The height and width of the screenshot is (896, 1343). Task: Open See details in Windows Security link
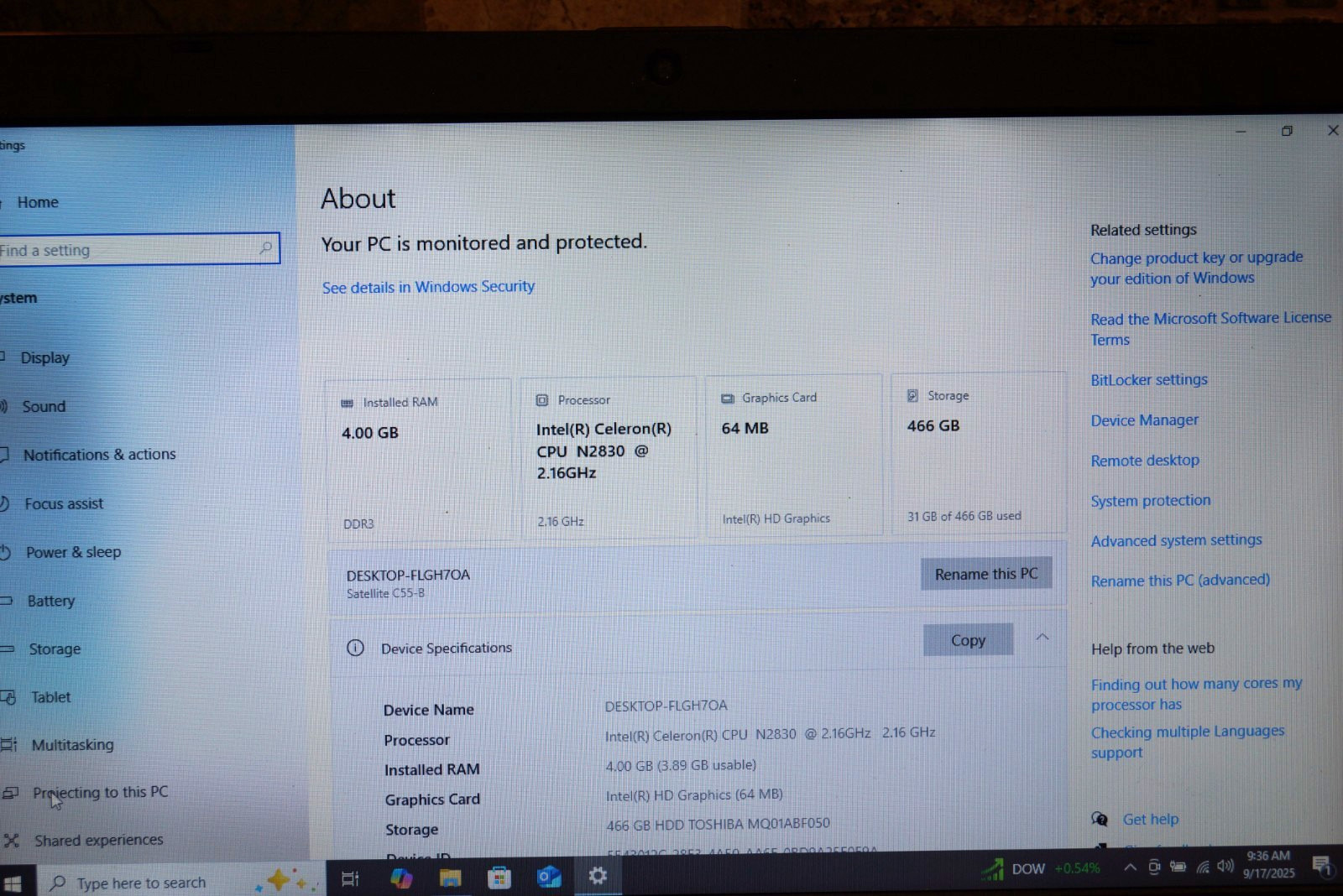(428, 287)
